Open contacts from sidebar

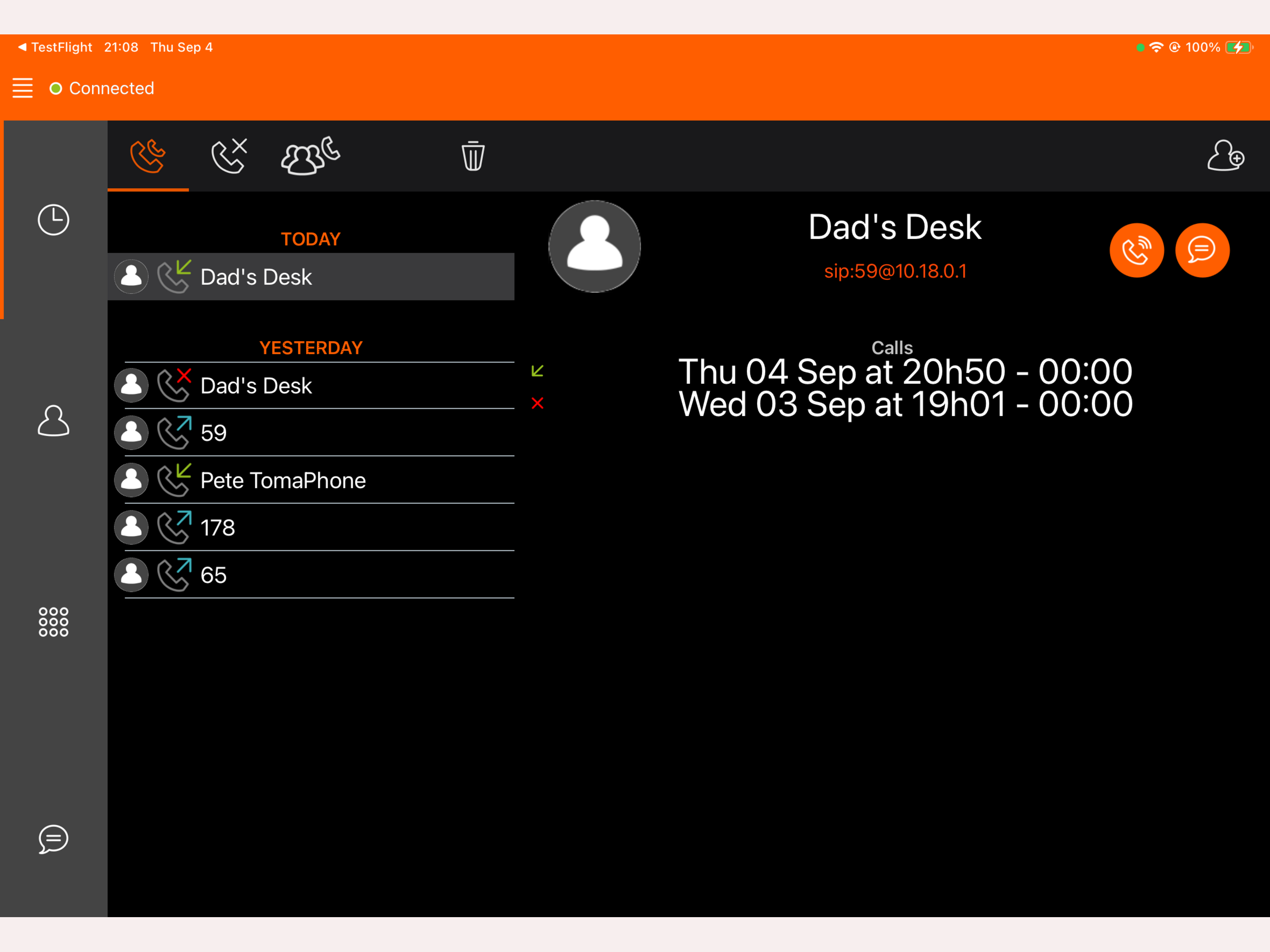[53, 421]
